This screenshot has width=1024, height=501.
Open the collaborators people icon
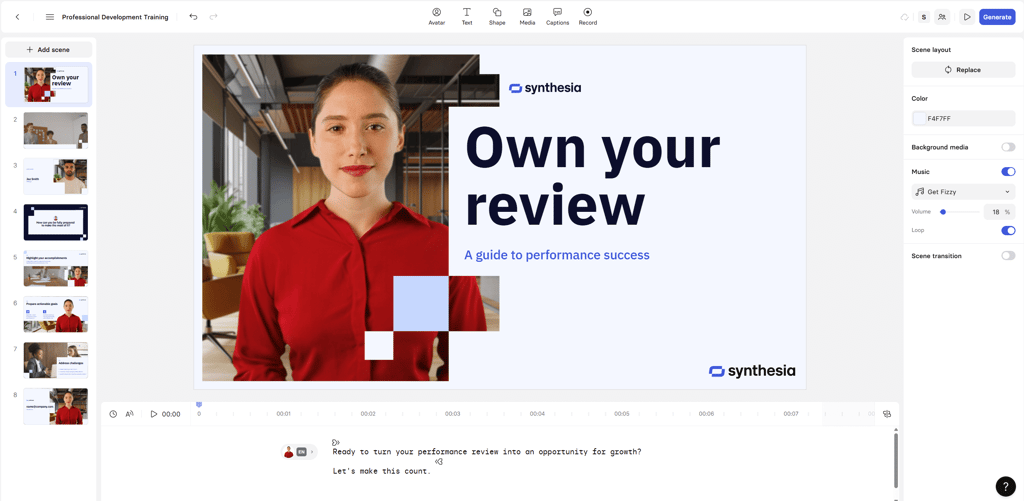(x=942, y=17)
